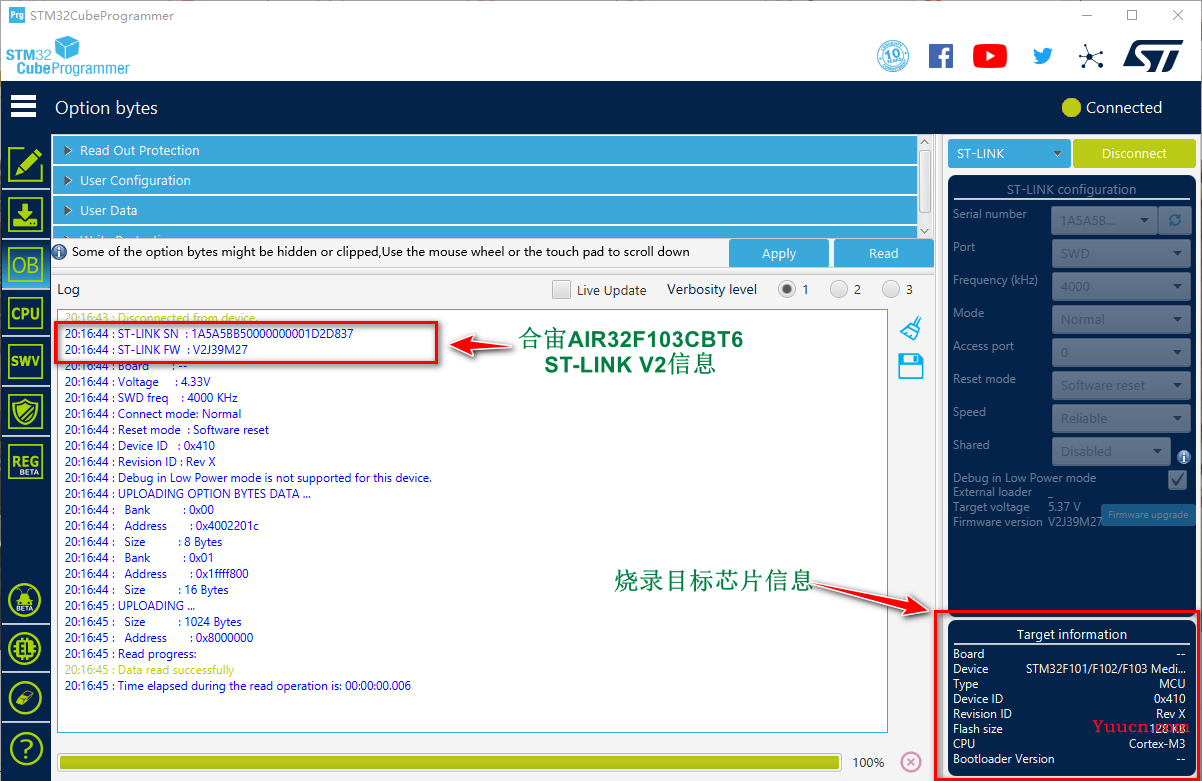Screen dimensions: 1202x781
Task: Click the 'Option bytes' page title
Action: tap(106, 108)
